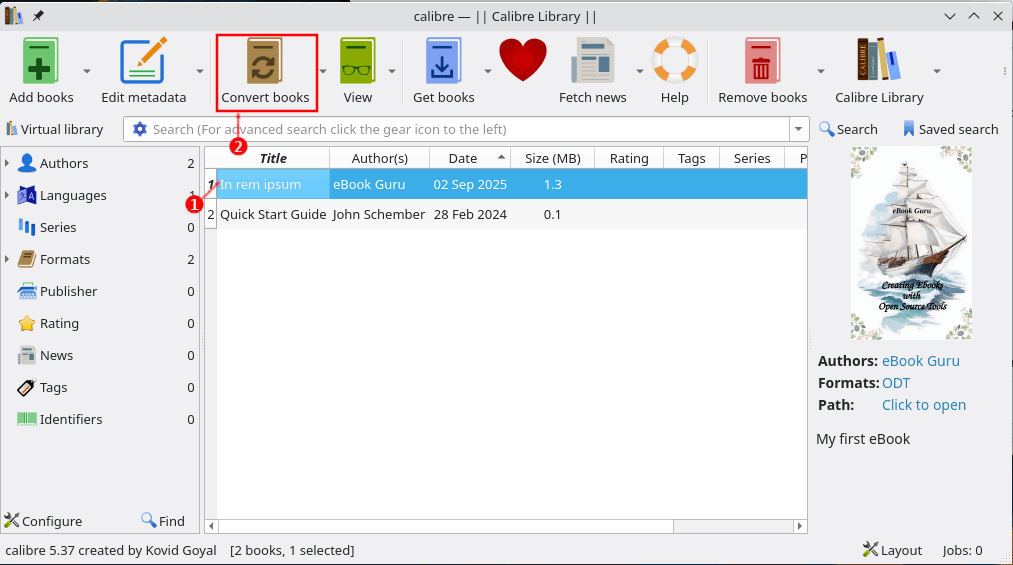Screen dimensions: 1013x565
Task: Open advanced search gear icon
Action: click(x=139, y=129)
